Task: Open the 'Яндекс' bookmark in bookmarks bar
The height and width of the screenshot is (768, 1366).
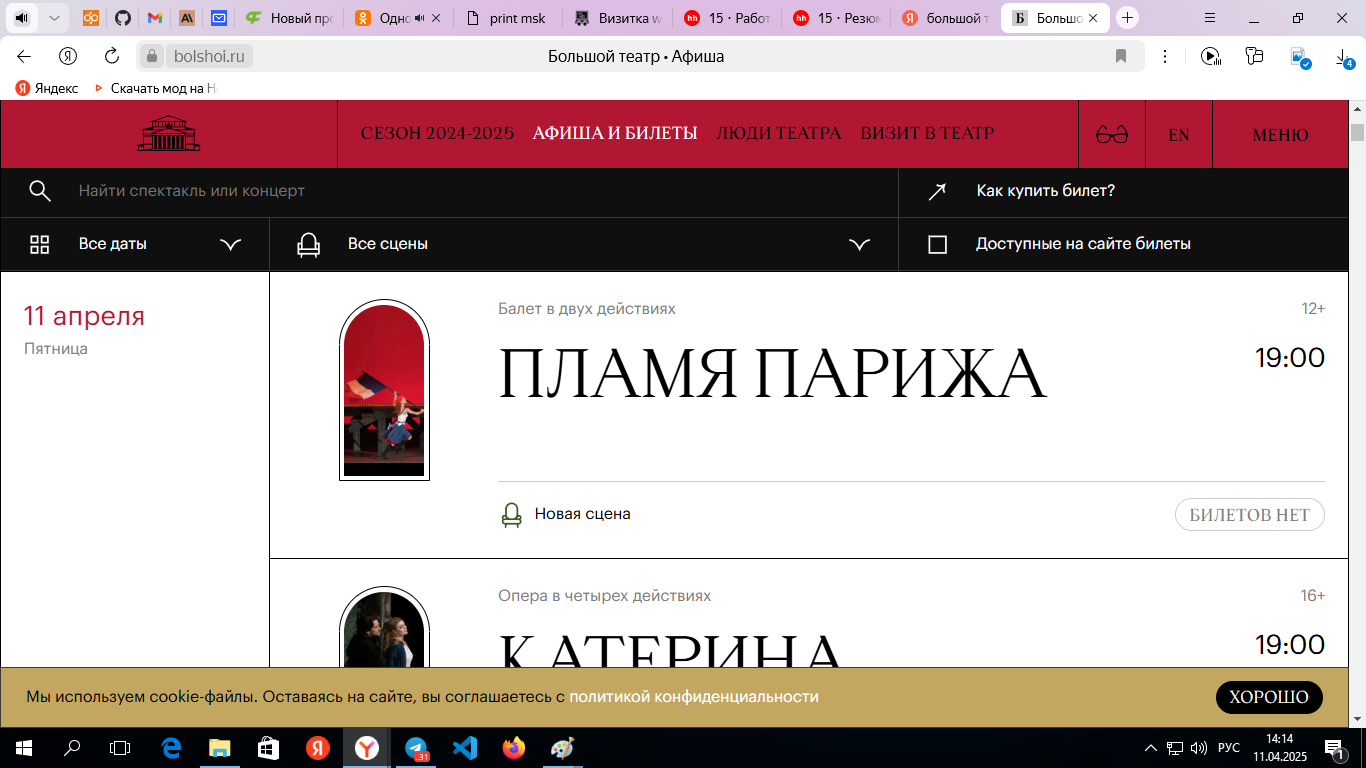Action: click(47, 88)
